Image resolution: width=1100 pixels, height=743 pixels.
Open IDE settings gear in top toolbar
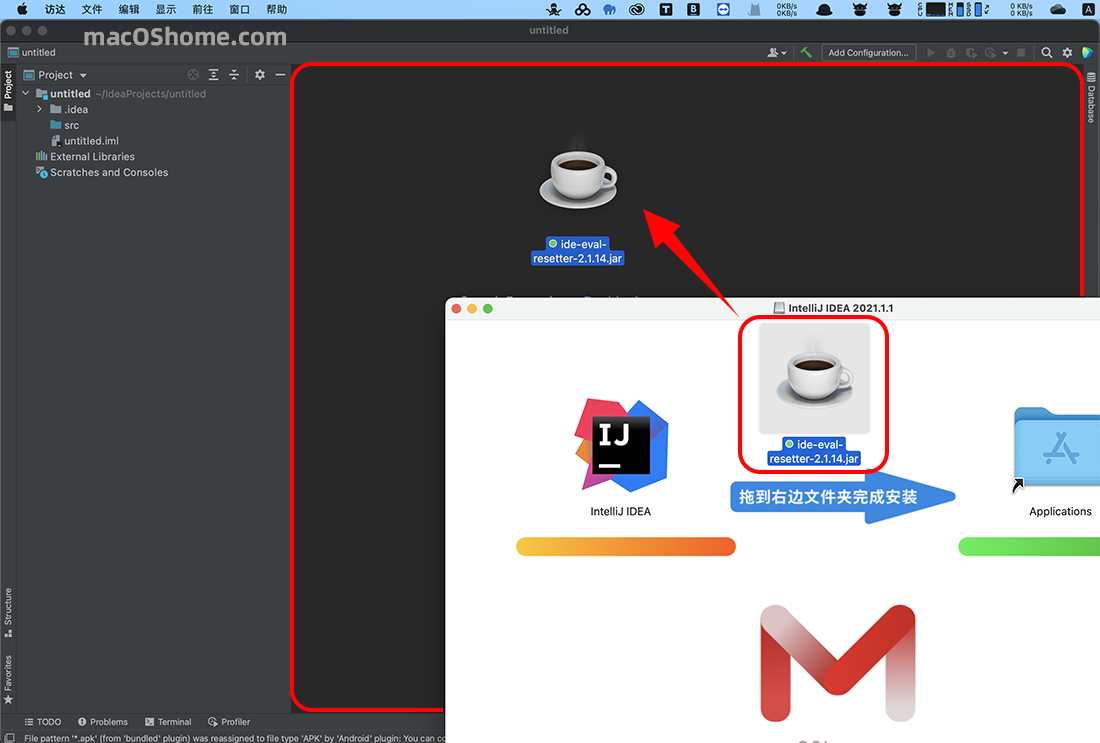[1067, 53]
